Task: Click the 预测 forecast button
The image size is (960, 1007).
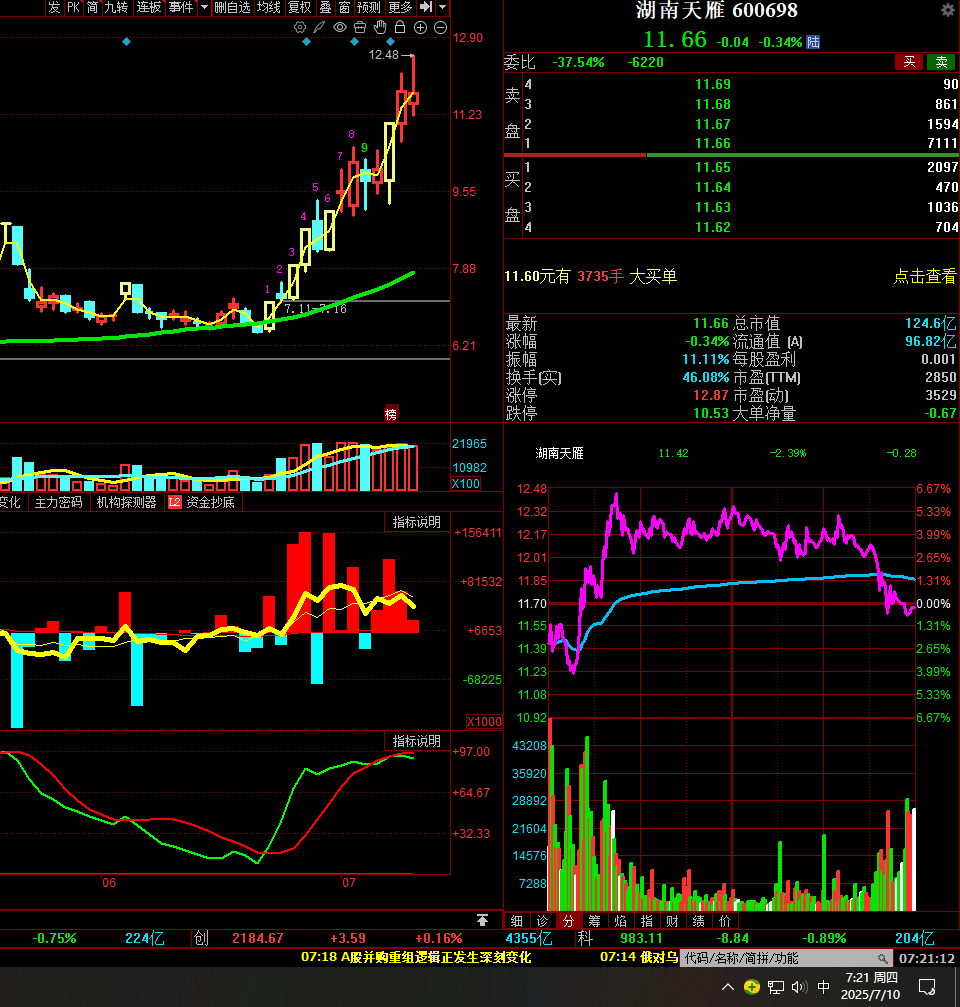Action: [369, 7]
